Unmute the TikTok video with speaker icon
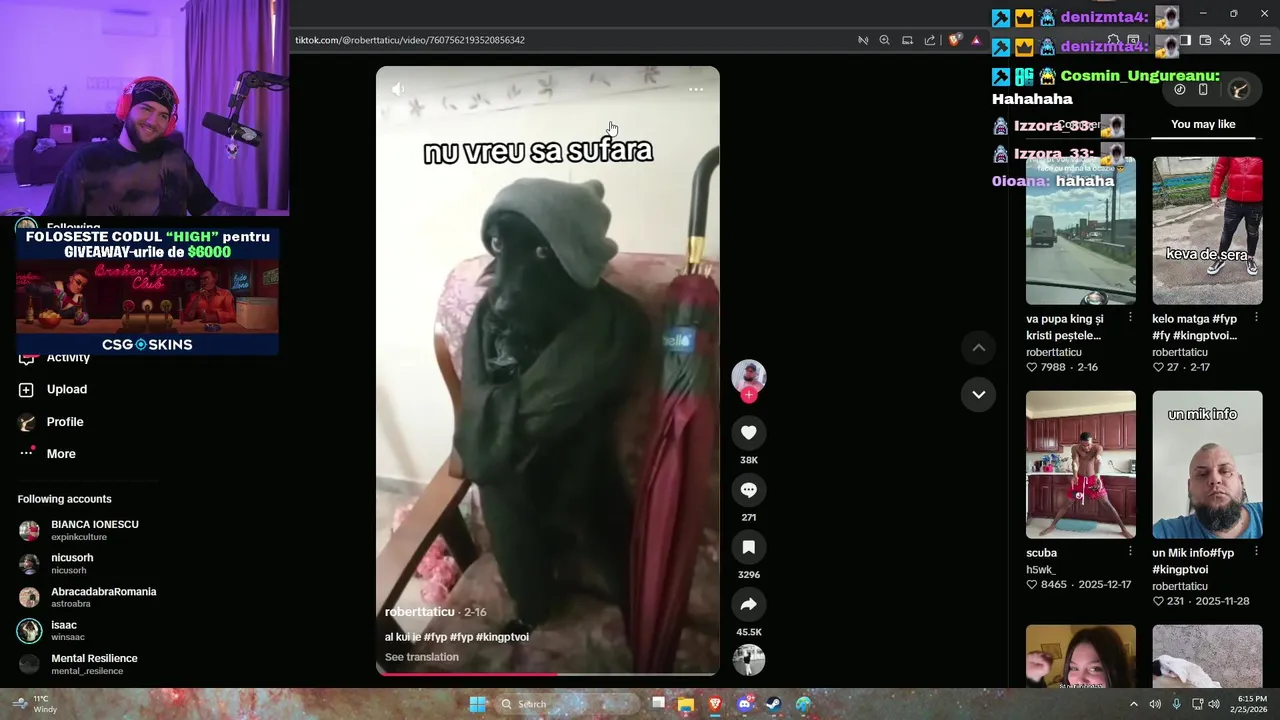Screen dimensions: 1280x720 click(398, 89)
